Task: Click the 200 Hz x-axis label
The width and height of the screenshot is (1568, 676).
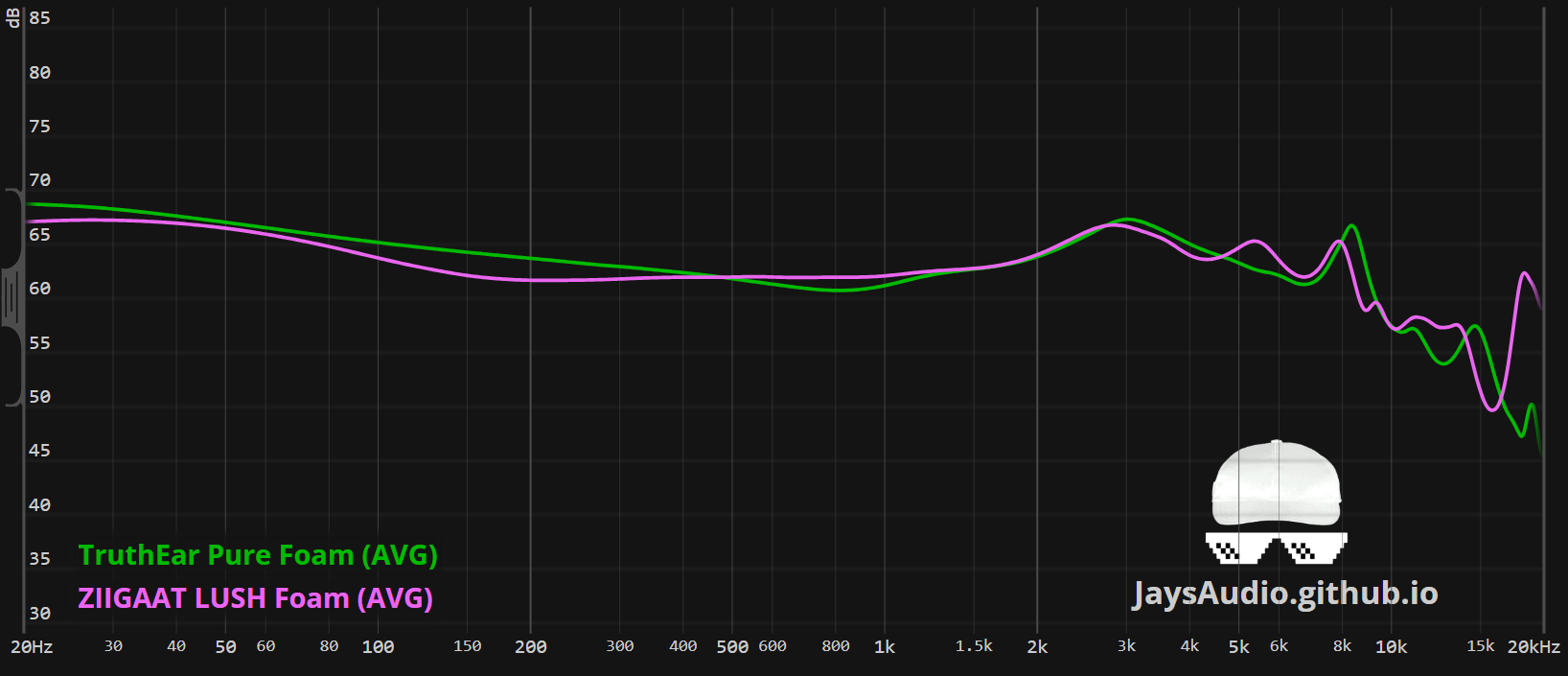Action: pyautogui.click(x=531, y=647)
